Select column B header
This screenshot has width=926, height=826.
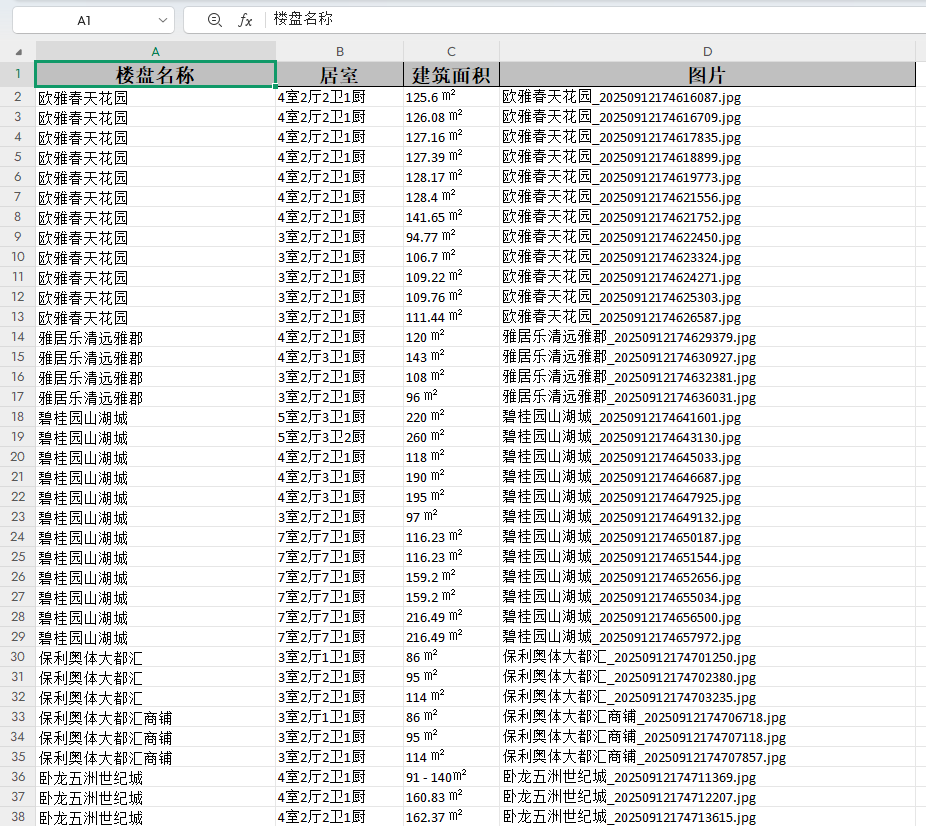point(340,51)
